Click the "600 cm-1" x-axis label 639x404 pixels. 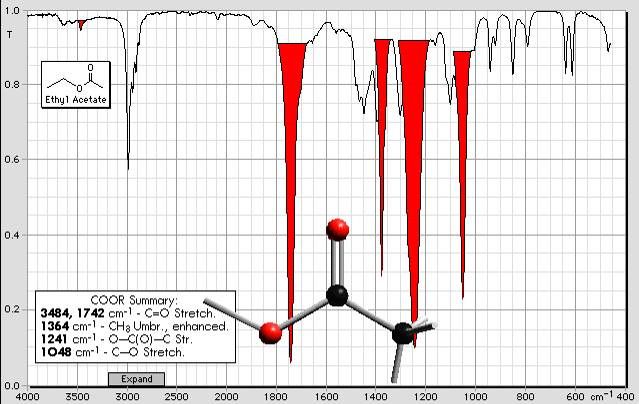coord(589,396)
